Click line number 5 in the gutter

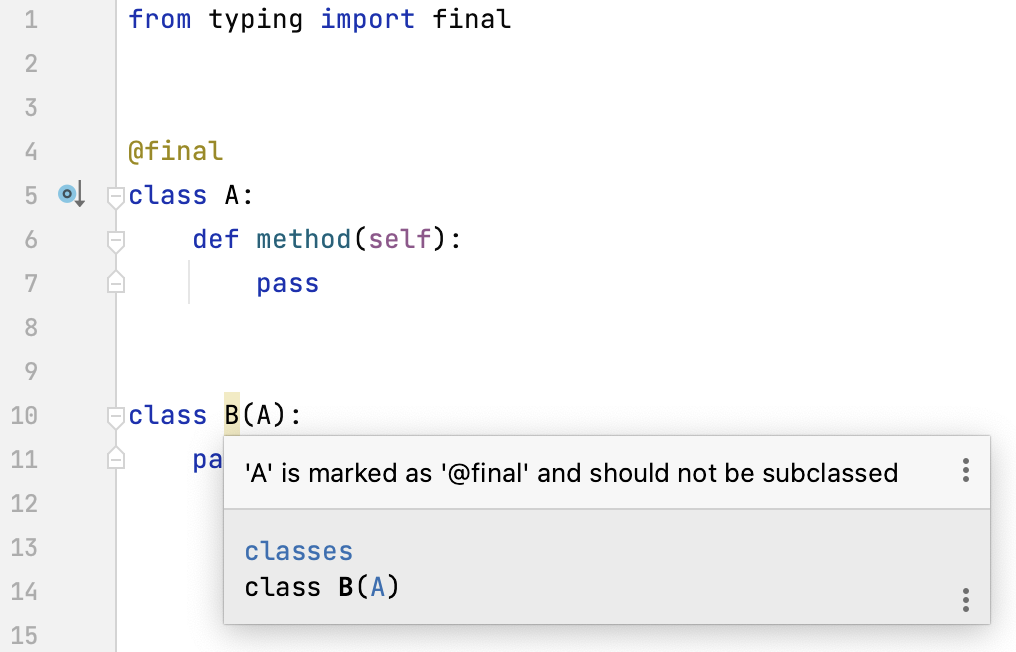[30, 195]
